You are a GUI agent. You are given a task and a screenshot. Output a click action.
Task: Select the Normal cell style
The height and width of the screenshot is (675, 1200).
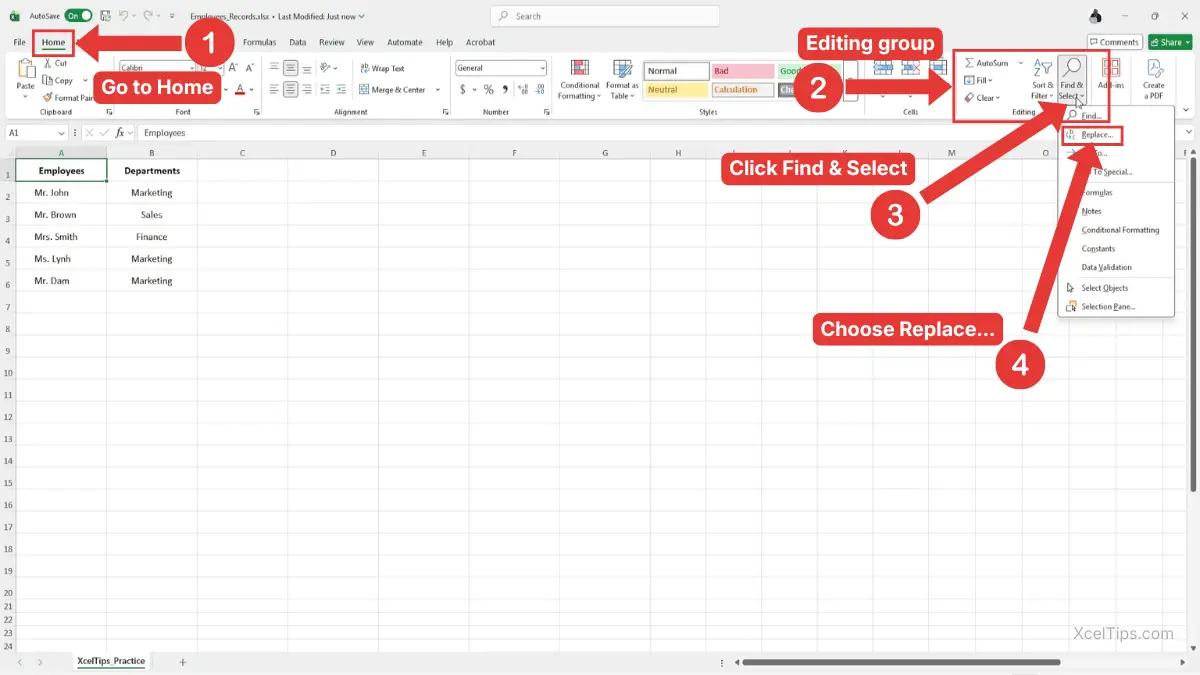pos(676,71)
